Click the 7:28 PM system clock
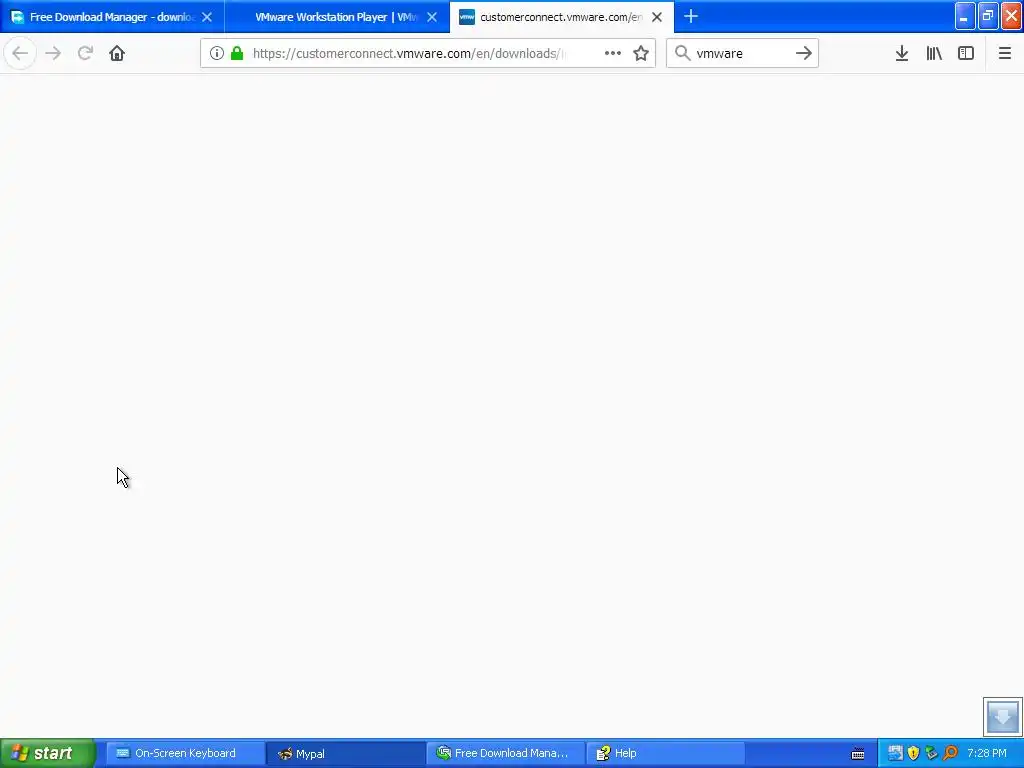1024x768 pixels. [x=987, y=753]
